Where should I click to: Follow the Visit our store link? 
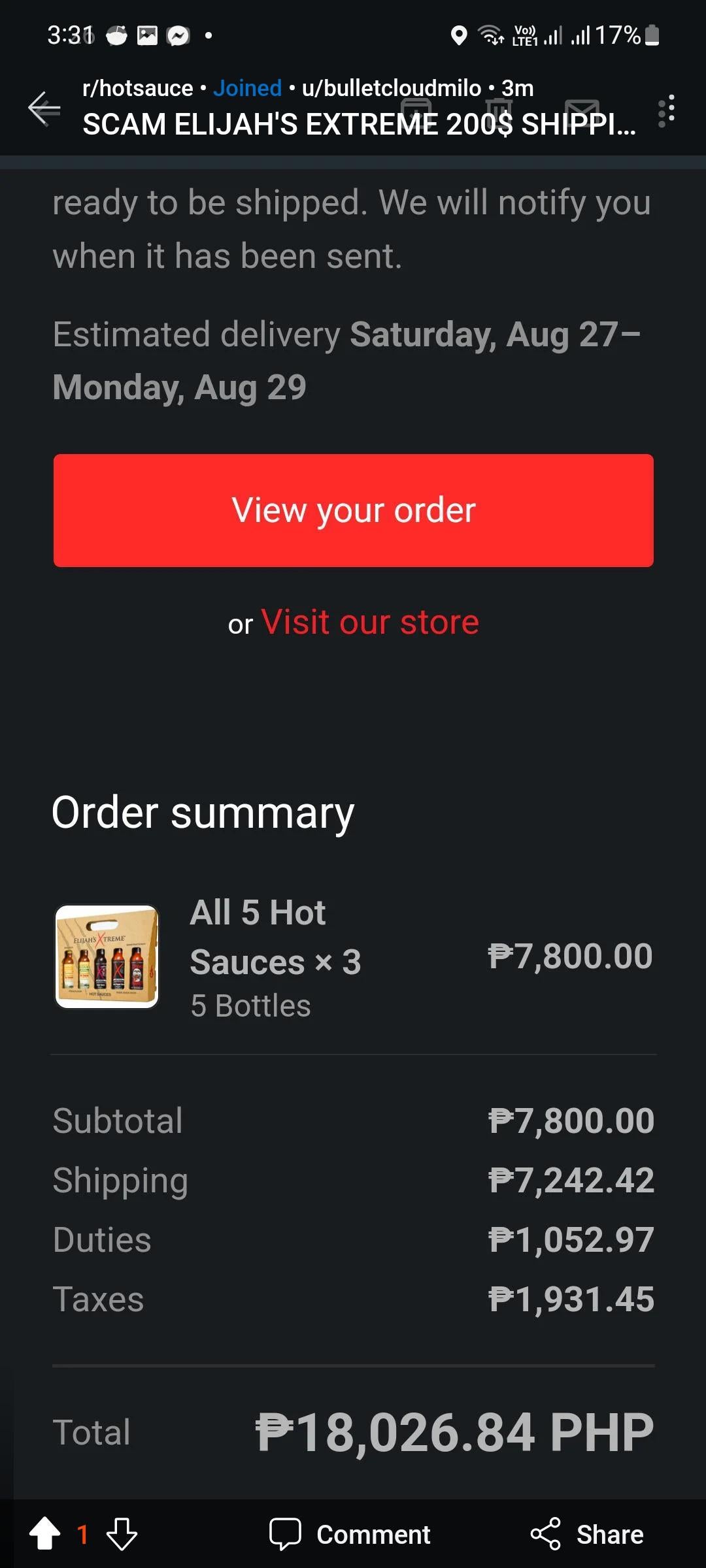(370, 622)
